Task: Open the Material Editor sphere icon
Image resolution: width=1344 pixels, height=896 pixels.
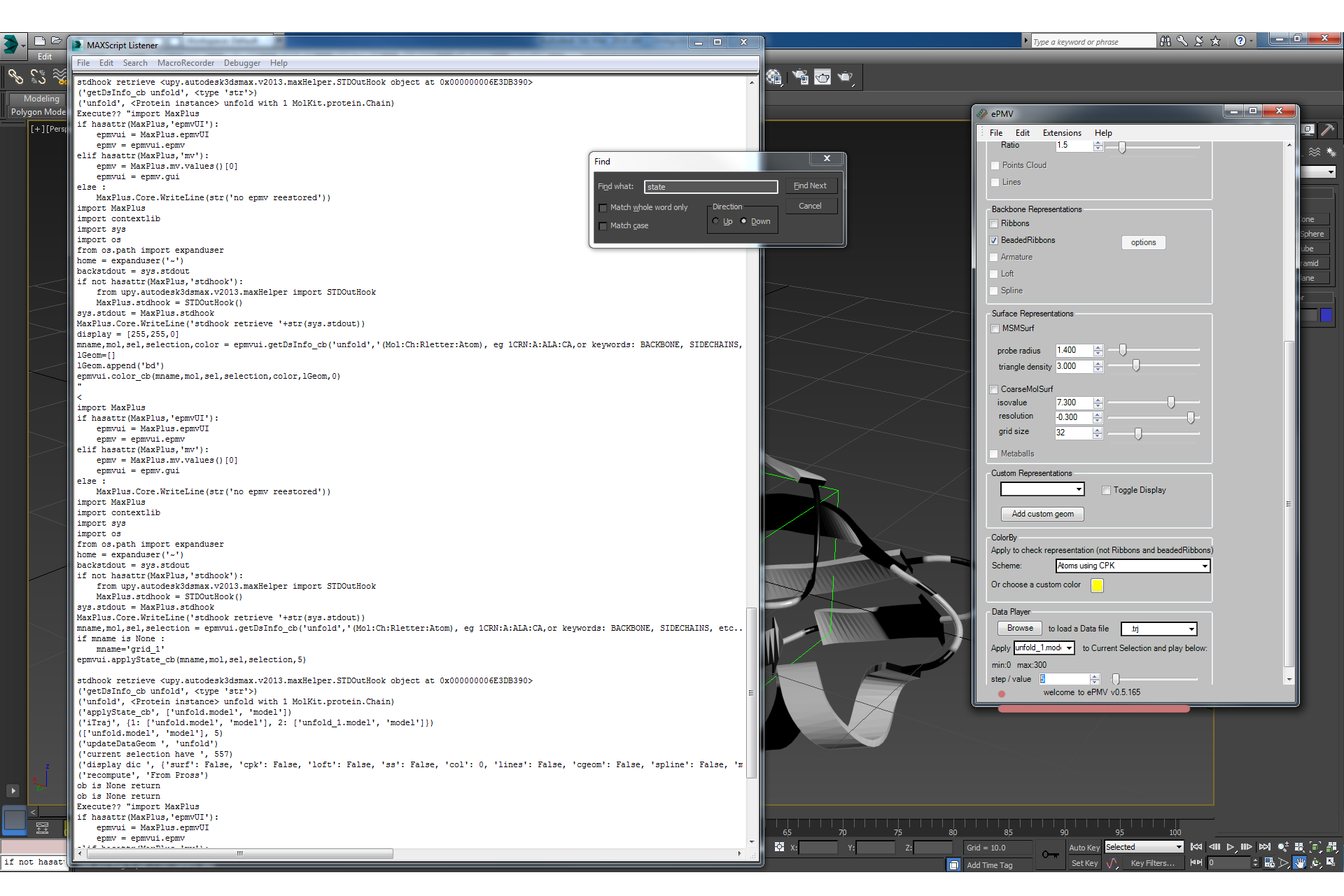Action: point(773,77)
